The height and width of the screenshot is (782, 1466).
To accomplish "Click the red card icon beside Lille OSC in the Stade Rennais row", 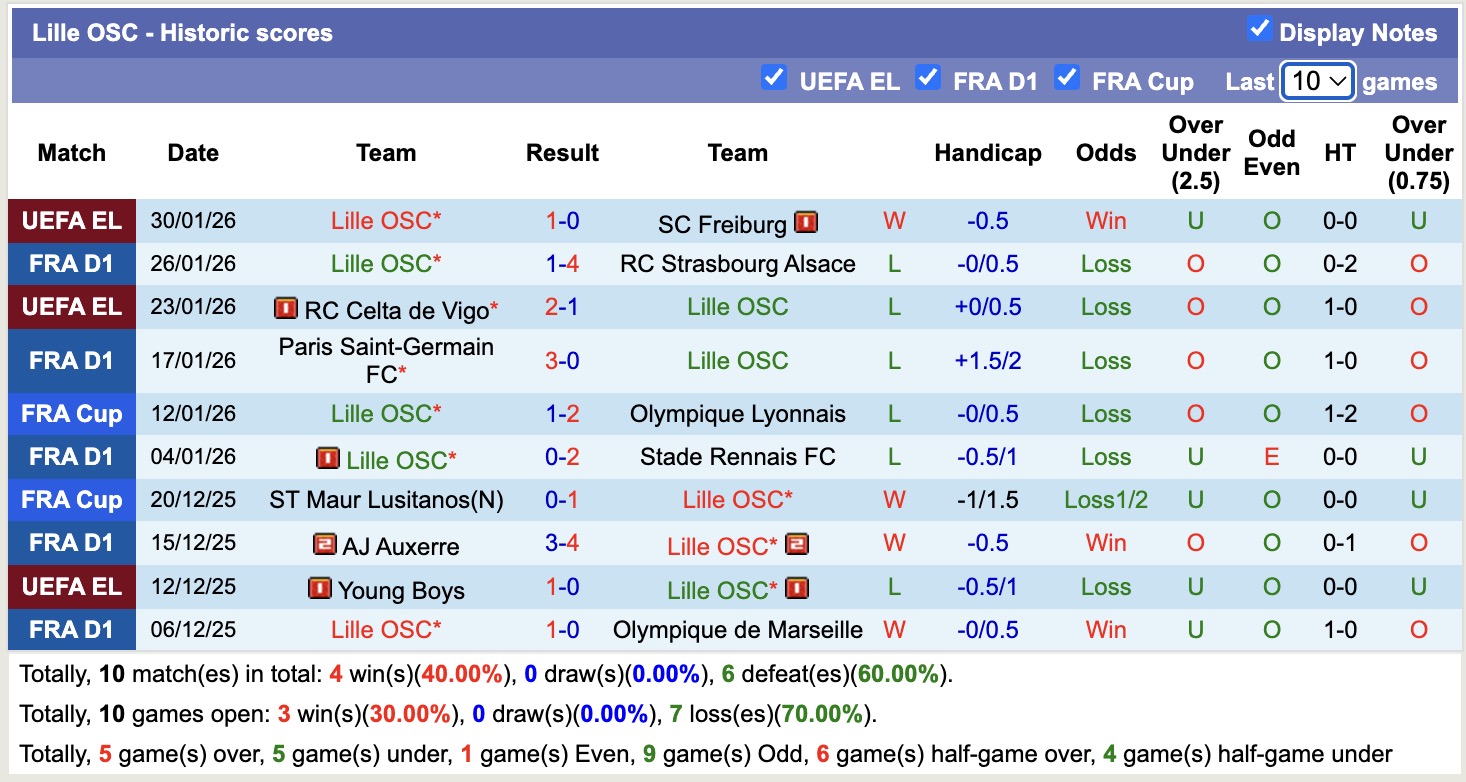I will point(329,457).
